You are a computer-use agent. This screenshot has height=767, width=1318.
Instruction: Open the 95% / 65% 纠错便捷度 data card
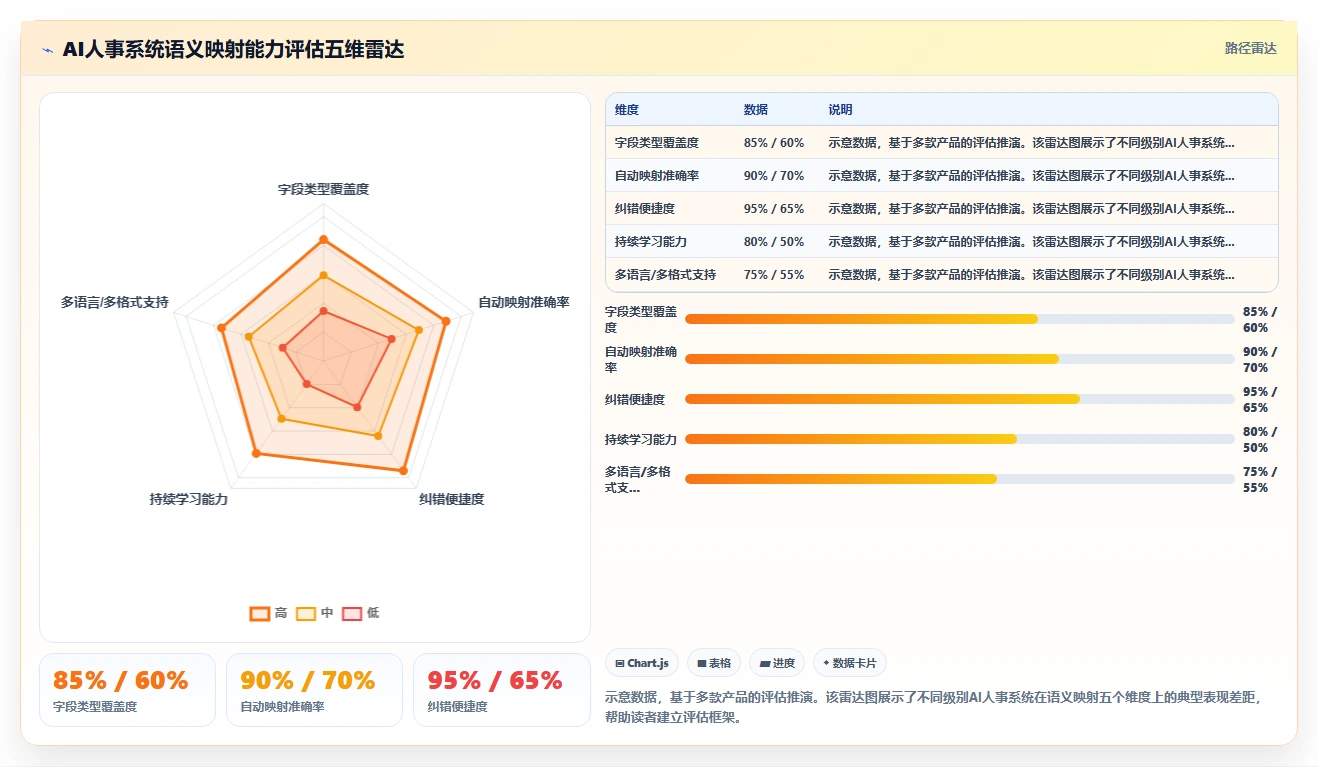coord(502,690)
